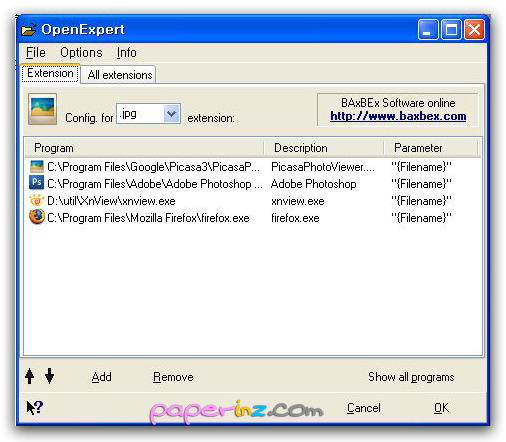506x442 pixels.
Task: Open the Options menu
Action: point(81,53)
